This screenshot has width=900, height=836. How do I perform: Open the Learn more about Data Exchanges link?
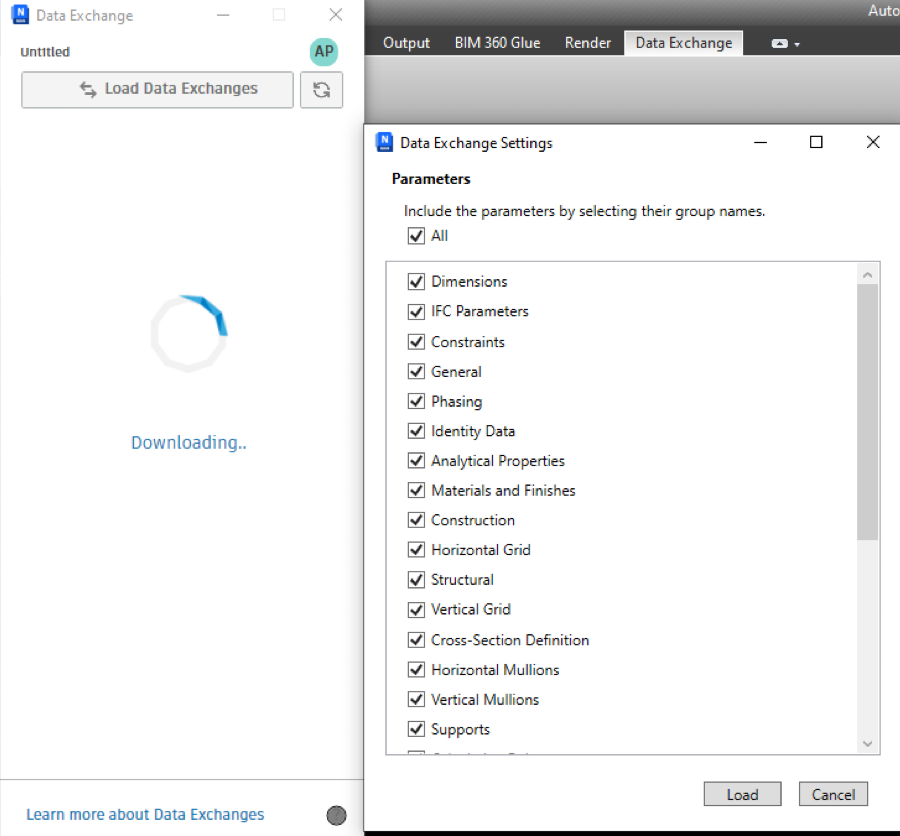tap(145, 814)
